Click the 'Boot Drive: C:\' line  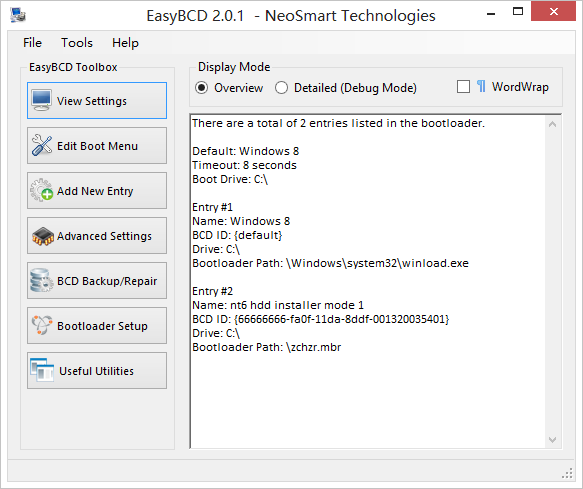[230, 179]
